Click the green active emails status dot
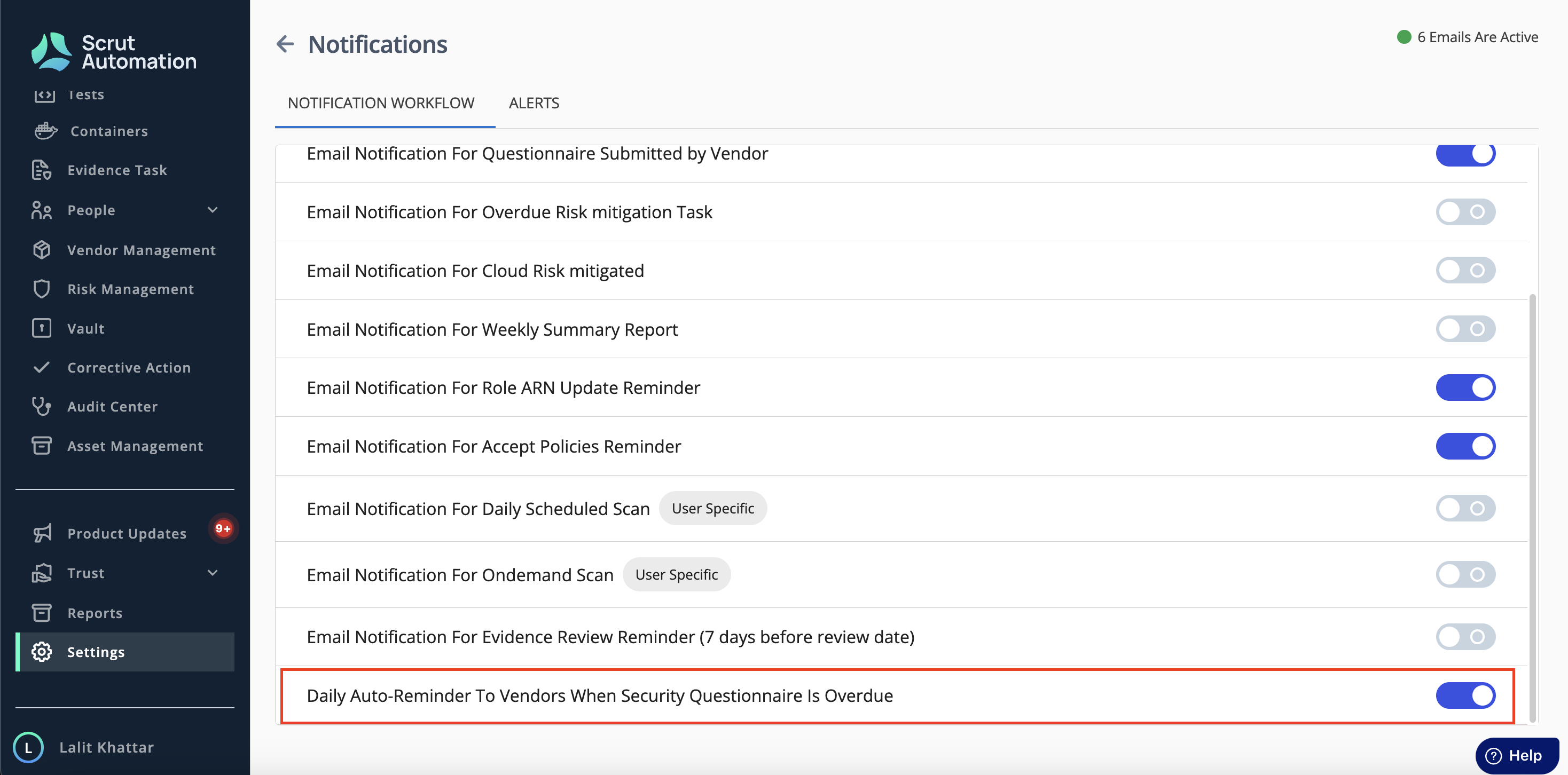 1404,37
